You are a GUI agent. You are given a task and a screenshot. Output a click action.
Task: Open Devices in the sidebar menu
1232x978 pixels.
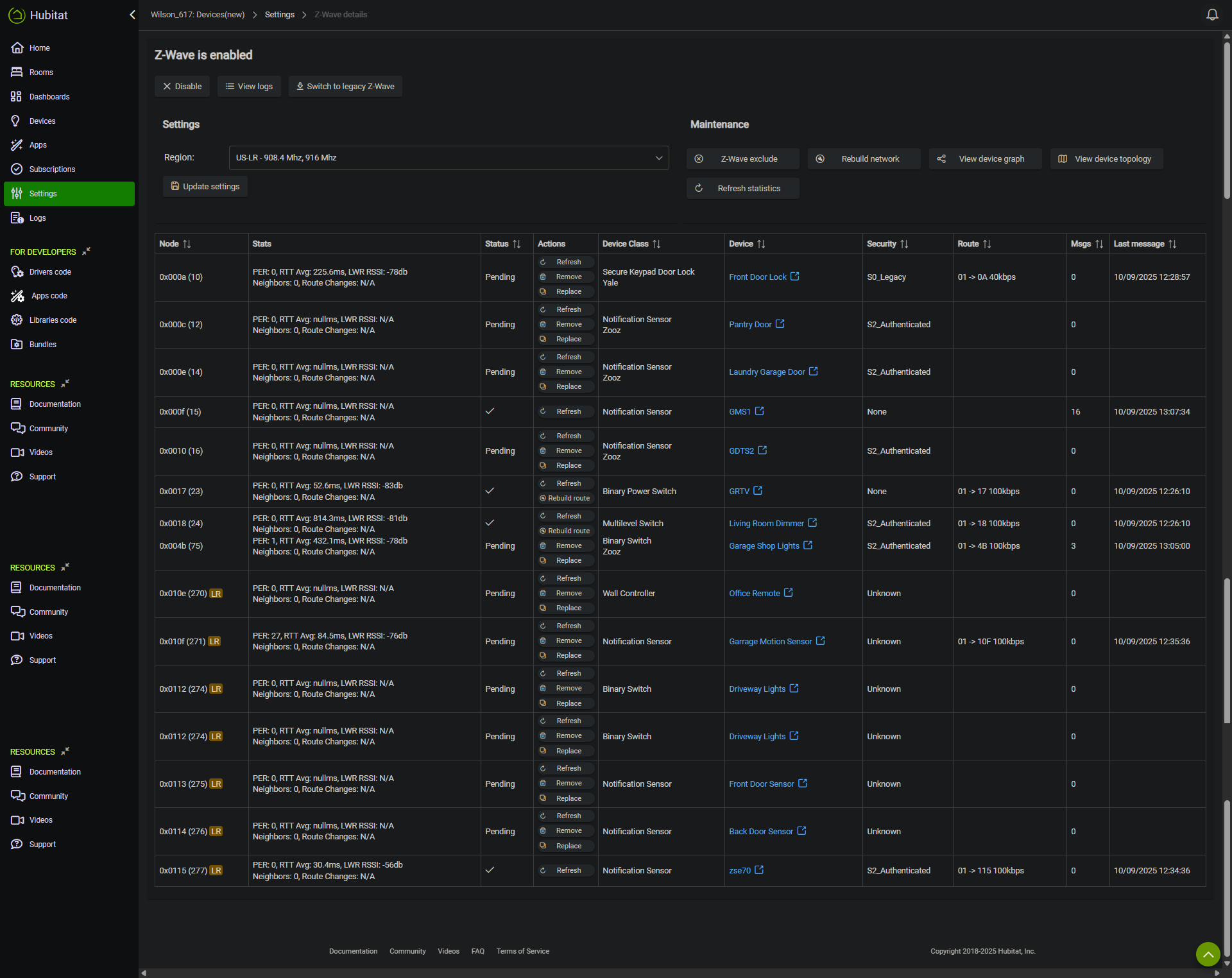[x=42, y=121]
